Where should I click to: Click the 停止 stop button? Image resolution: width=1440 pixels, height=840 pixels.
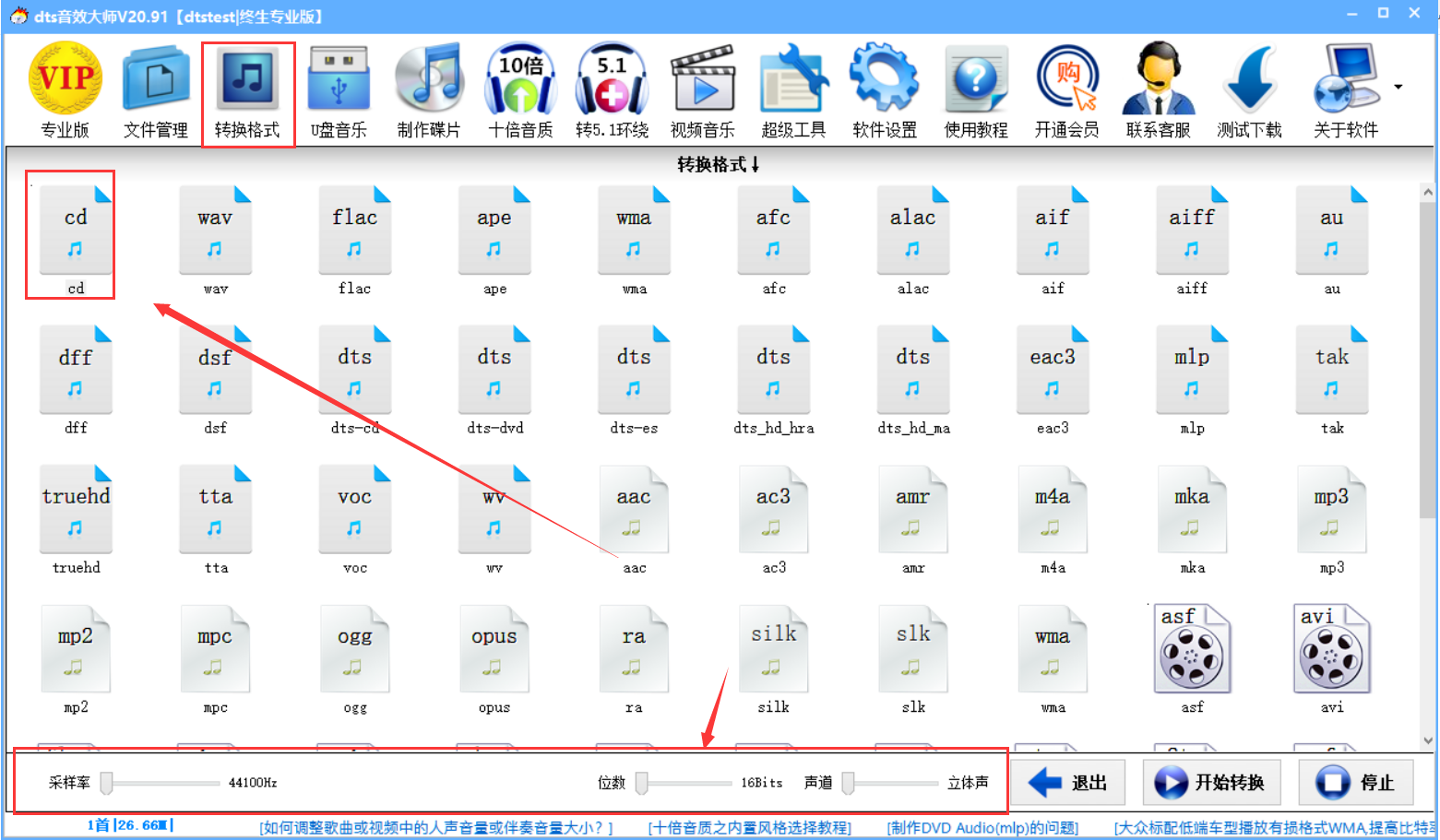(1355, 783)
